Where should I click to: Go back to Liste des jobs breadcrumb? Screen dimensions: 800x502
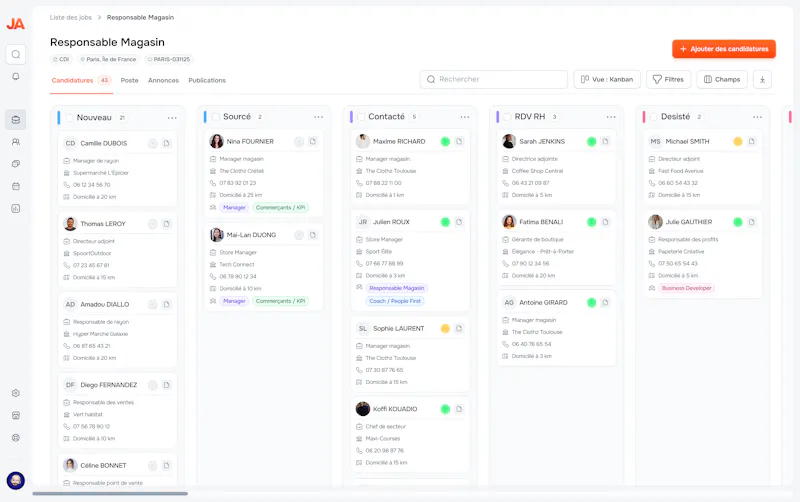[x=71, y=17]
